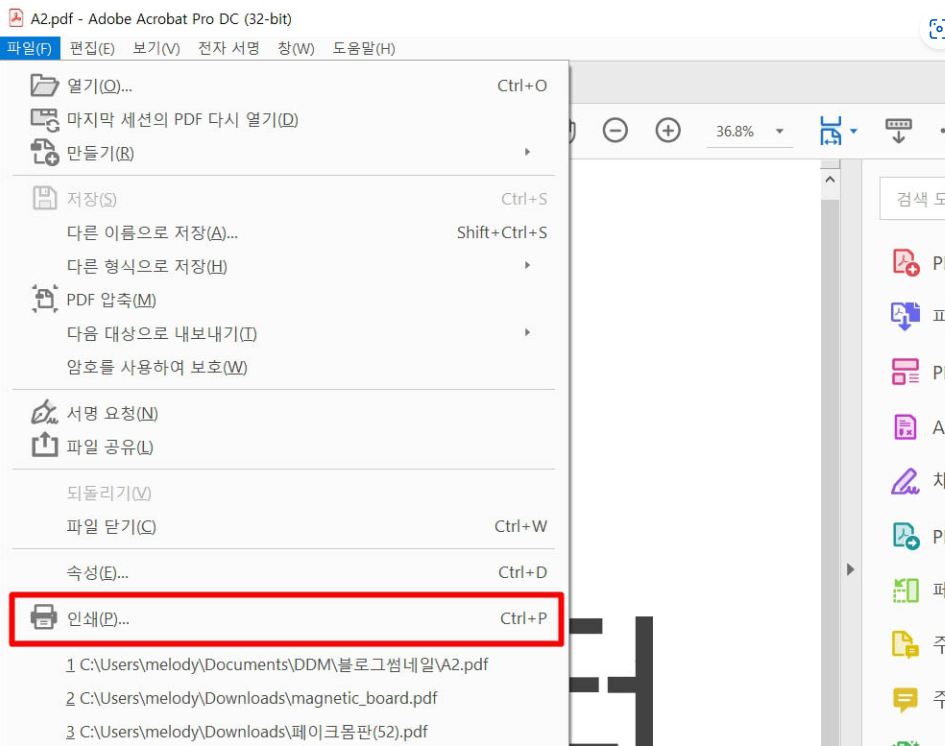The height and width of the screenshot is (746, 945).
Task: Click the share upload icon beside 파일 공유
Action: 45,445
